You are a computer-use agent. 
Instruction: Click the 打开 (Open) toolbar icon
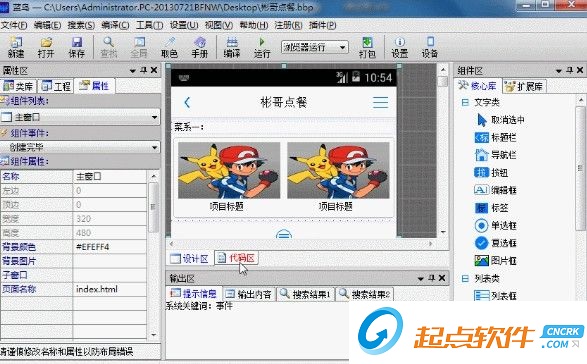coord(46,47)
